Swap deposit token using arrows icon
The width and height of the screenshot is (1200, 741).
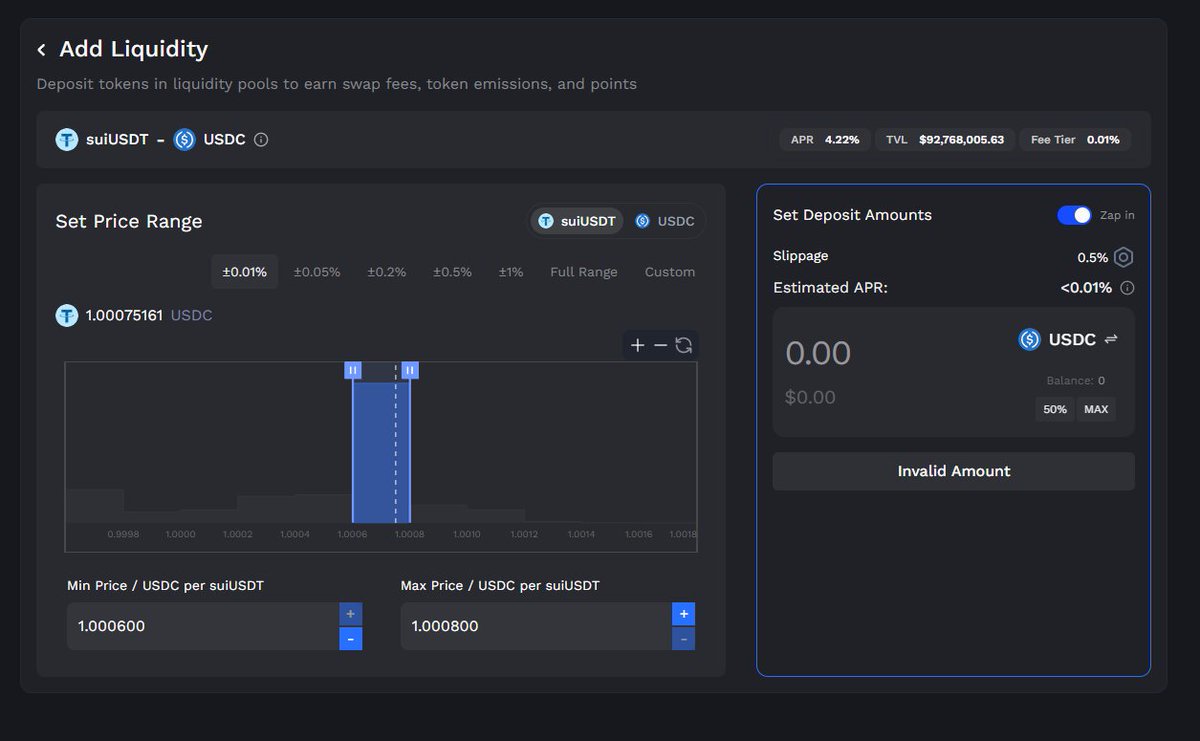point(1111,339)
